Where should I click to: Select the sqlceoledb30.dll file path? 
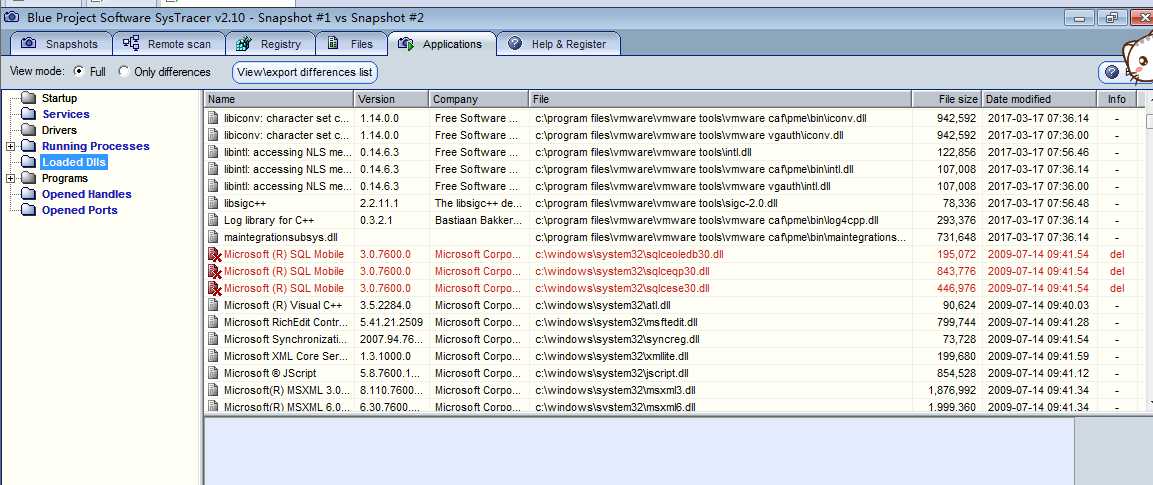click(x=629, y=254)
